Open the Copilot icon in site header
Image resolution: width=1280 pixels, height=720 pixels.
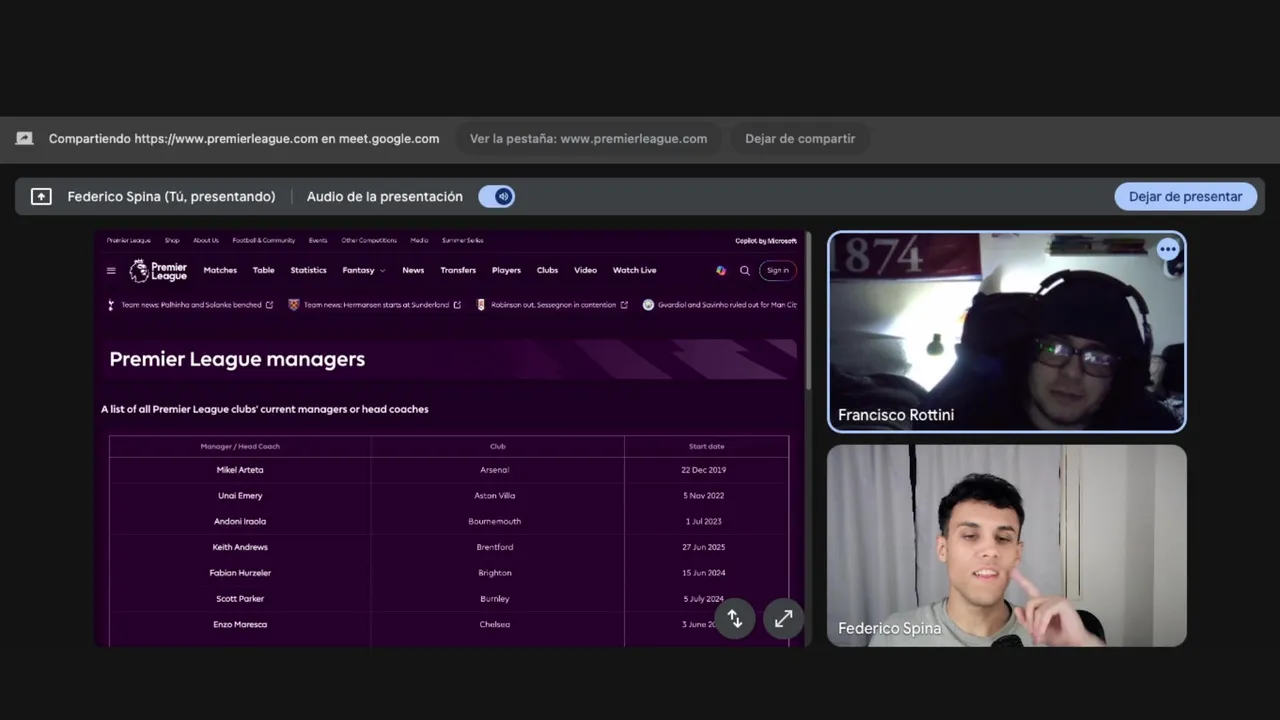point(721,270)
